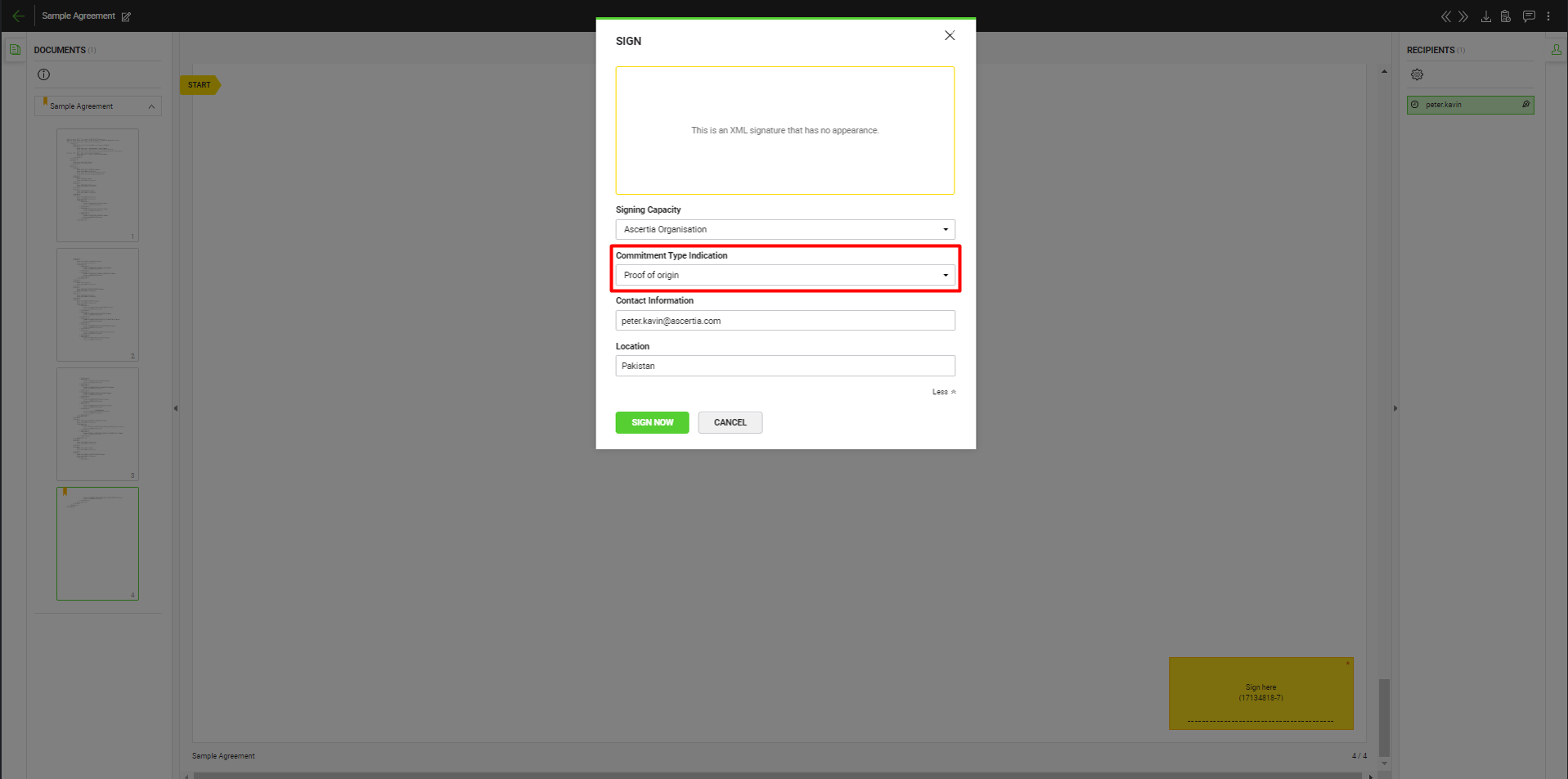The width and height of the screenshot is (1568, 779).
Task: Click the Location input field
Action: 784,366
